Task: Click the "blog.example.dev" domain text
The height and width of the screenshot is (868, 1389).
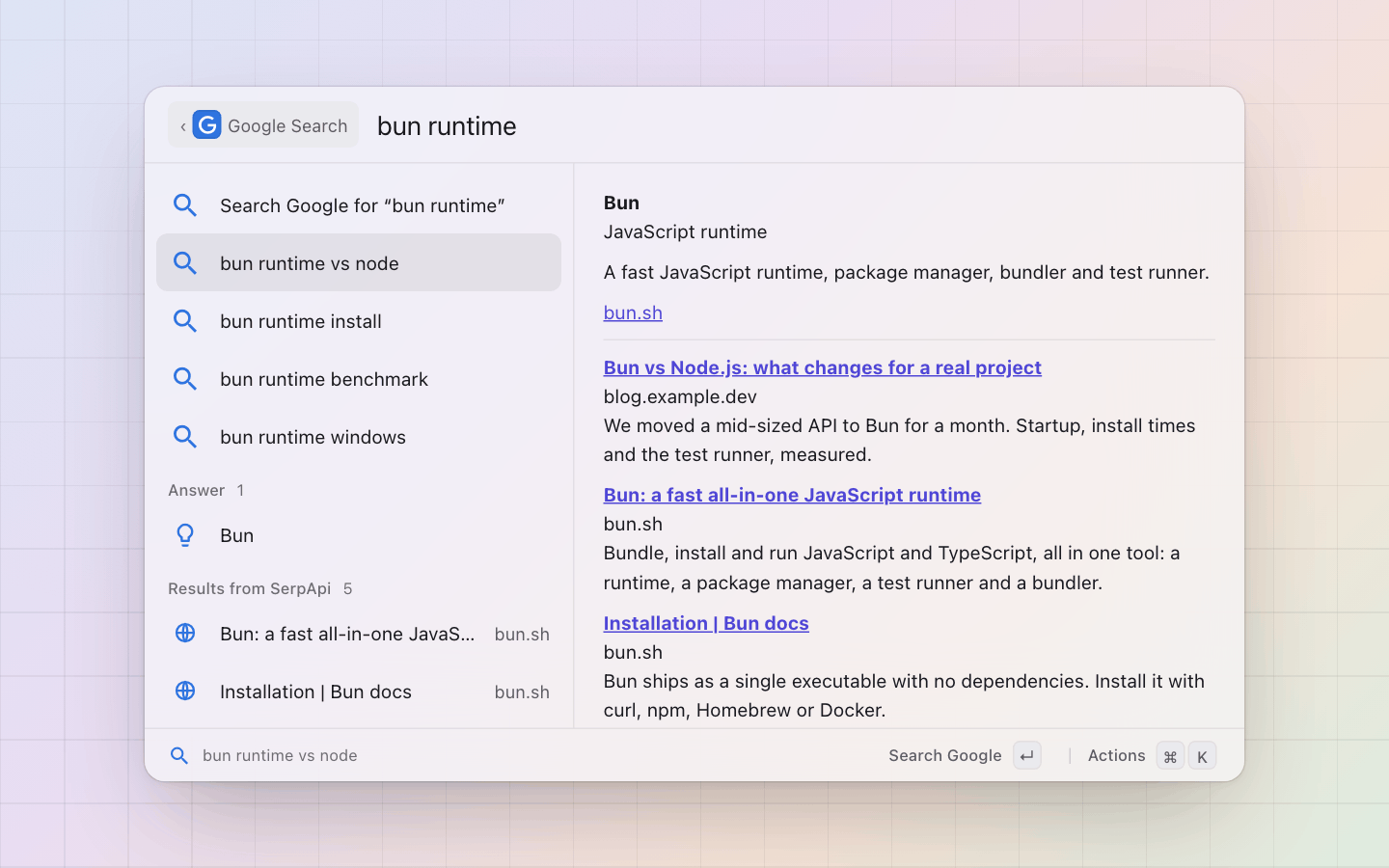Action: click(680, 396)
